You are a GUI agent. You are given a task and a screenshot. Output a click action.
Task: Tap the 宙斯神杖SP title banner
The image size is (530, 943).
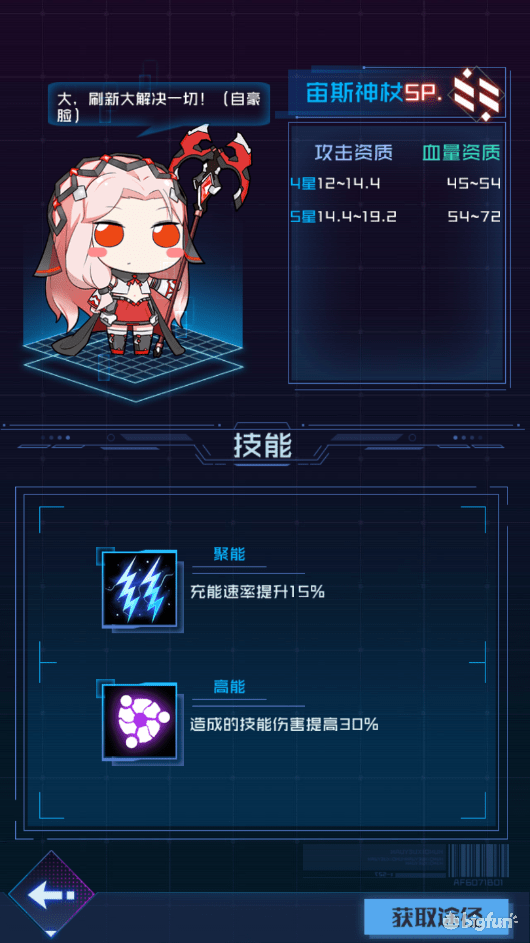click(x=396, y=93)
